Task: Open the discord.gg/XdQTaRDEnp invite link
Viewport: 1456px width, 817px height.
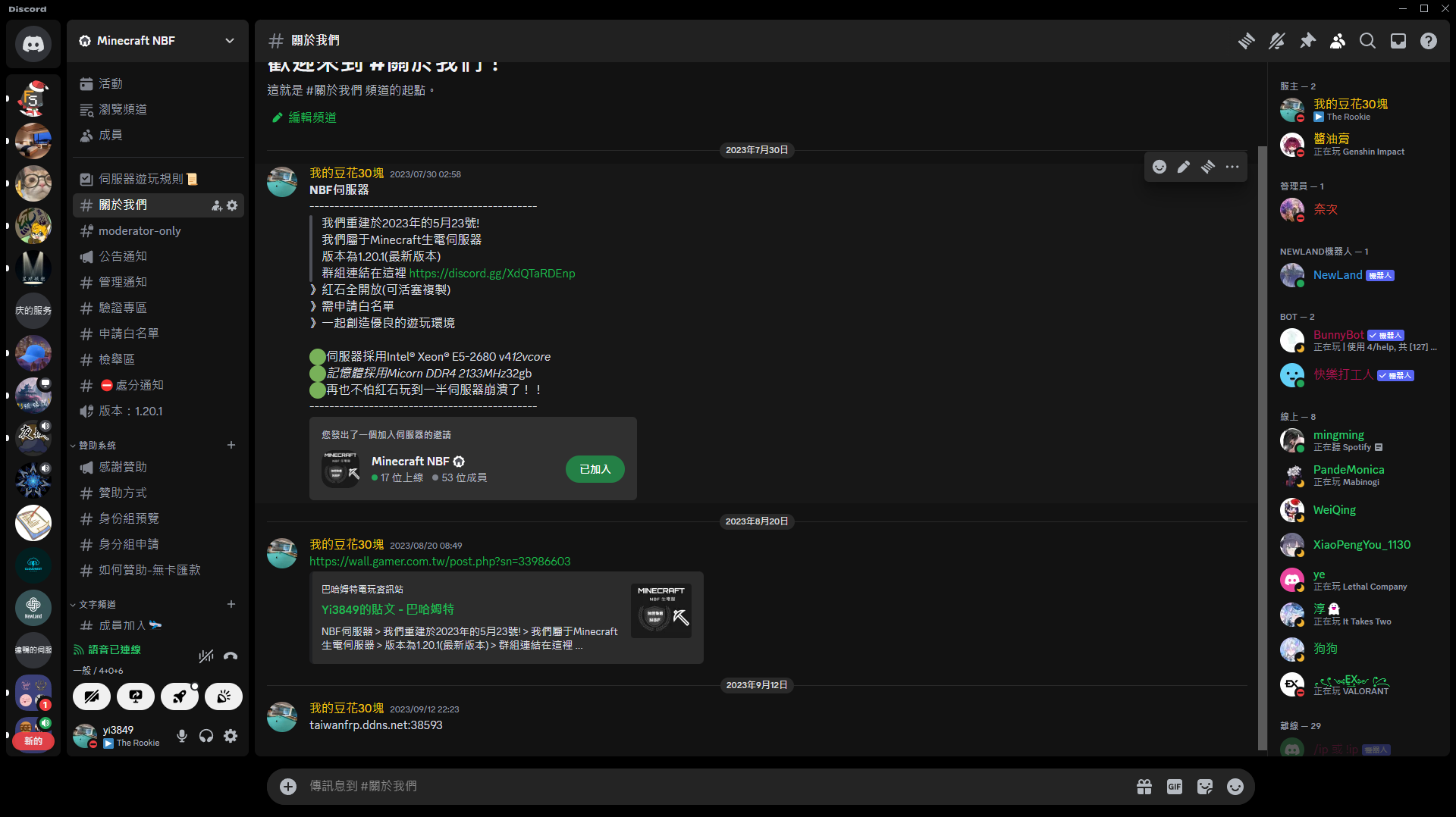Action: 491,273
